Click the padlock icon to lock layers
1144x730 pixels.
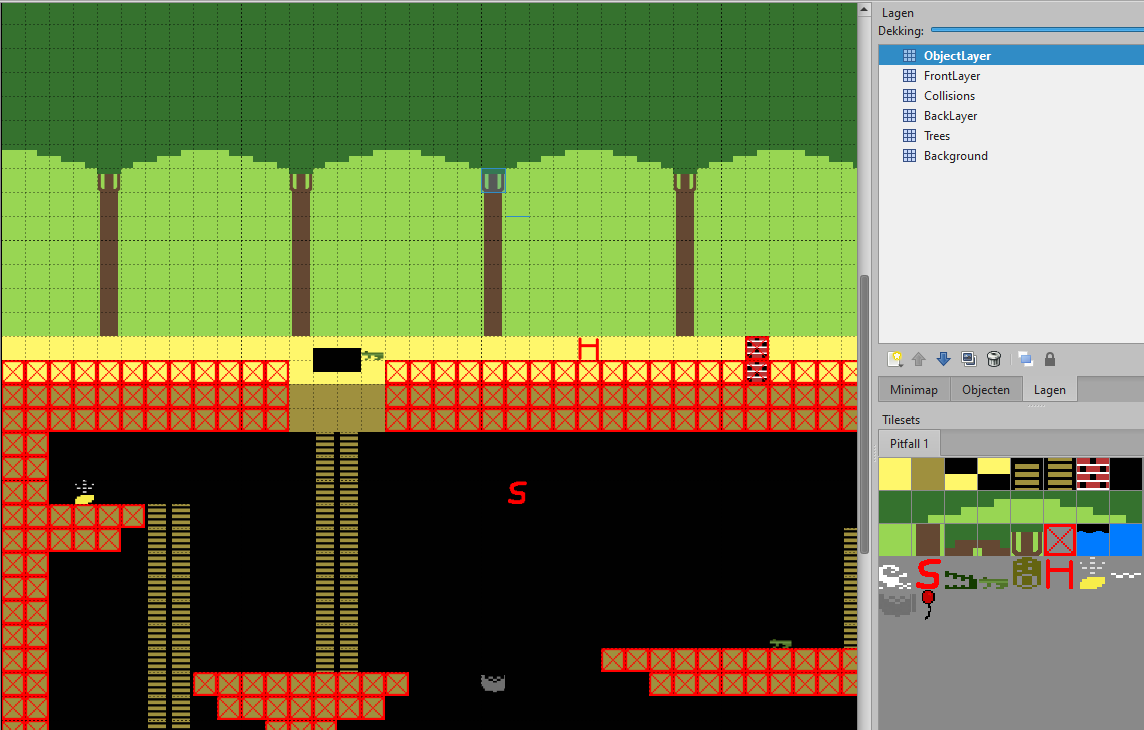(x=1050, y=359)
